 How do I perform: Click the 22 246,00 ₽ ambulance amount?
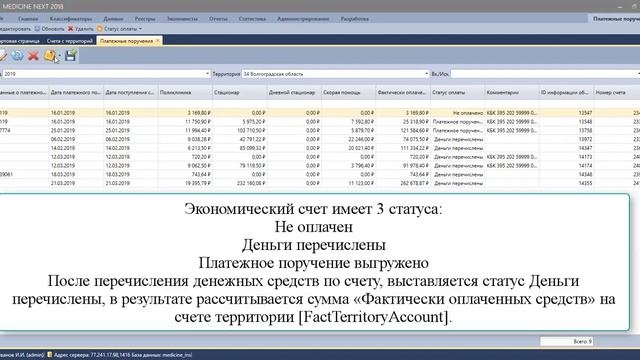(x=361, y=139)
